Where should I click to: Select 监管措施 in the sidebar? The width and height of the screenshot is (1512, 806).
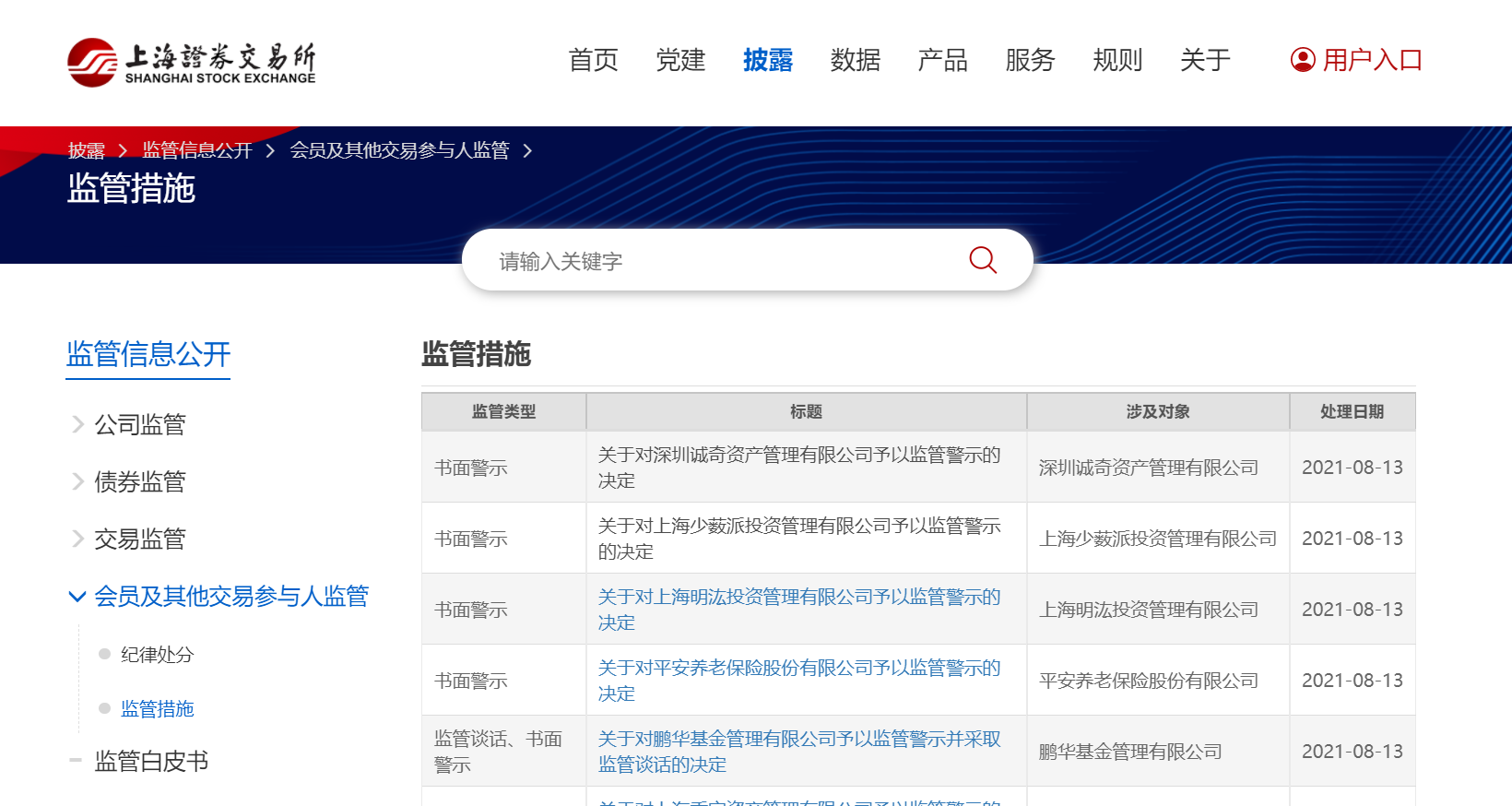click(x=158, y=709)
